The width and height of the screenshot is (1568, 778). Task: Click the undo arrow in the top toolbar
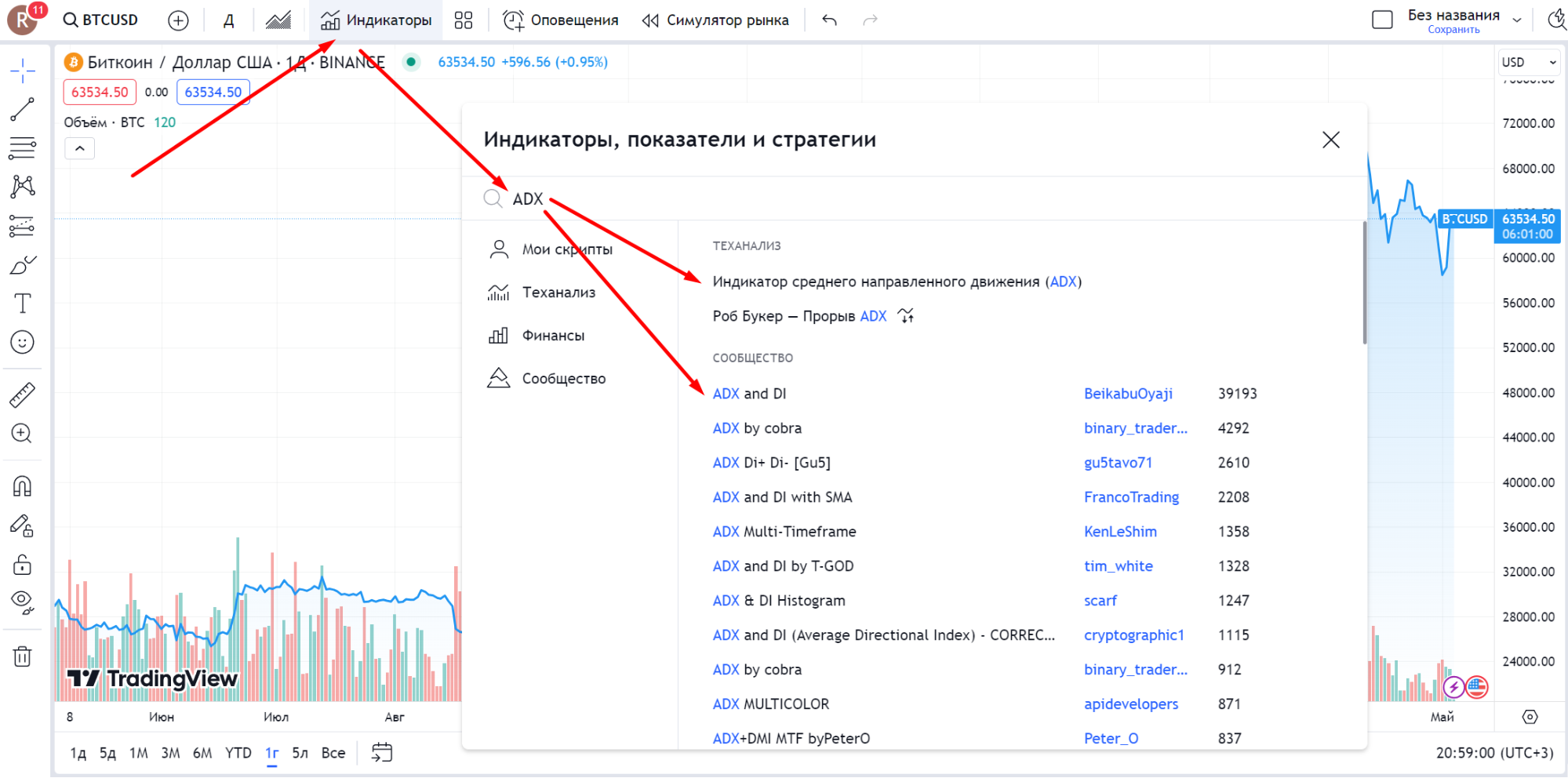click(829, 20)
